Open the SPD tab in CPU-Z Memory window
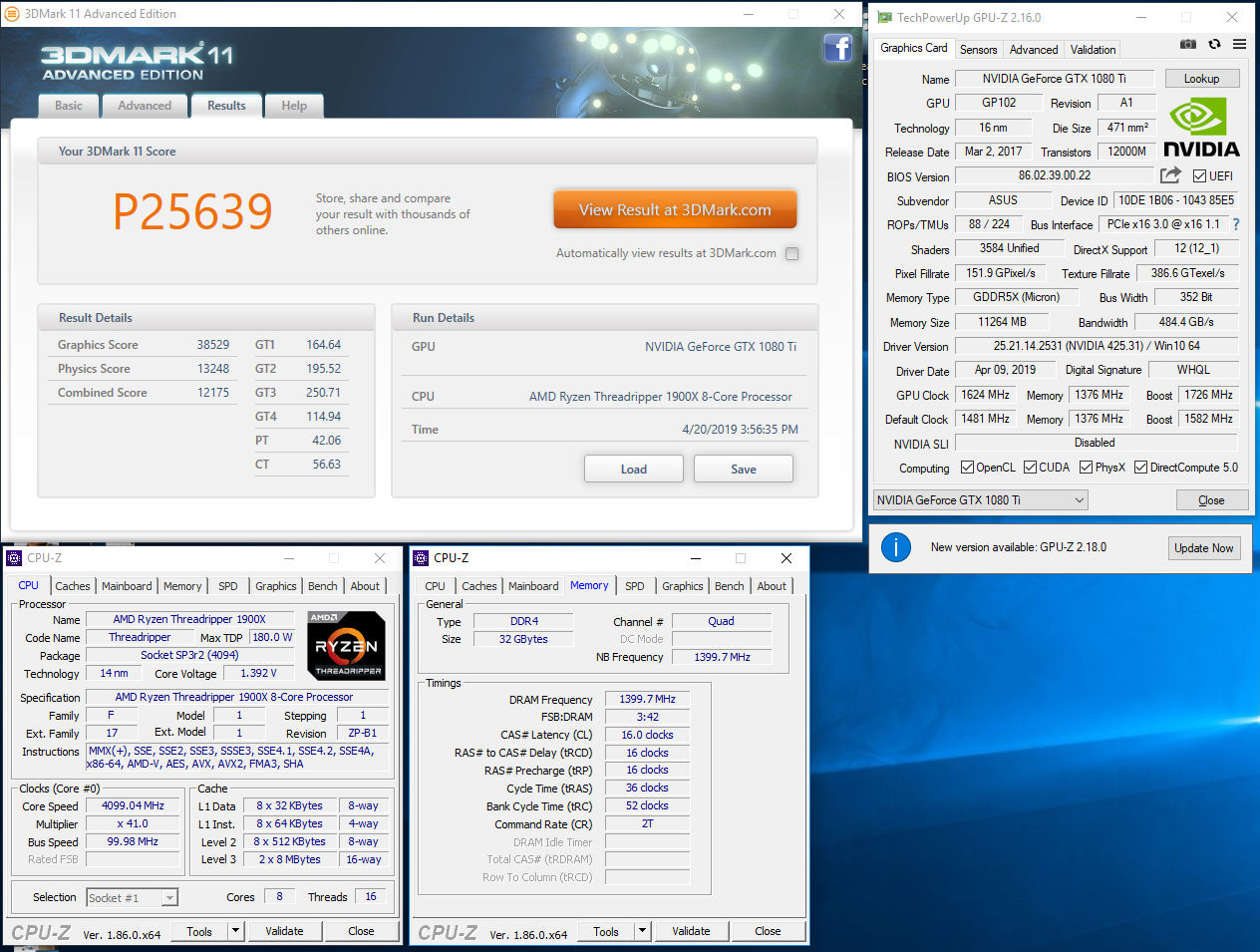 (x=635, y=586)
